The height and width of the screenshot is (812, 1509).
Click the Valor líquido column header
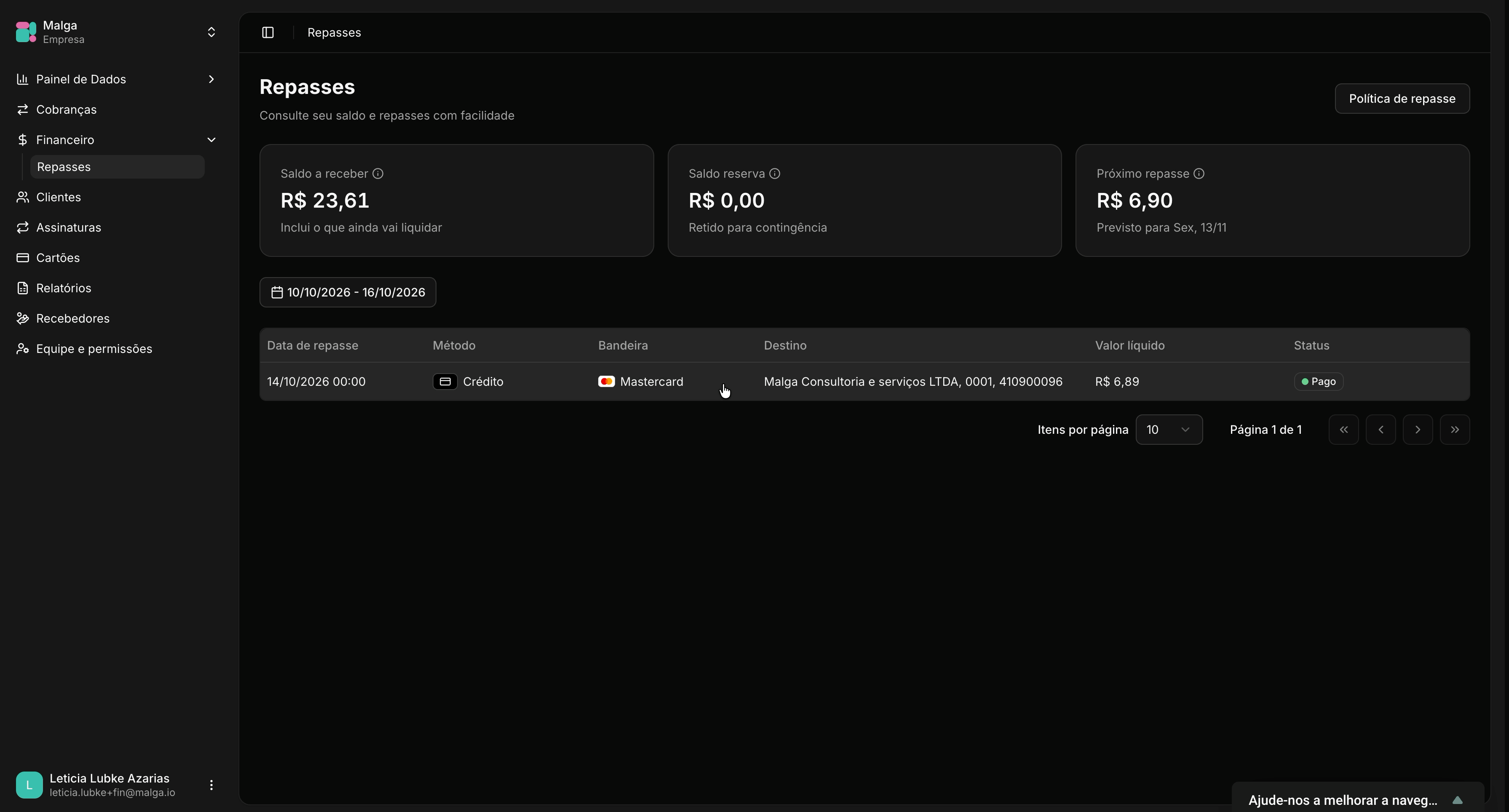pos(1129,345)
